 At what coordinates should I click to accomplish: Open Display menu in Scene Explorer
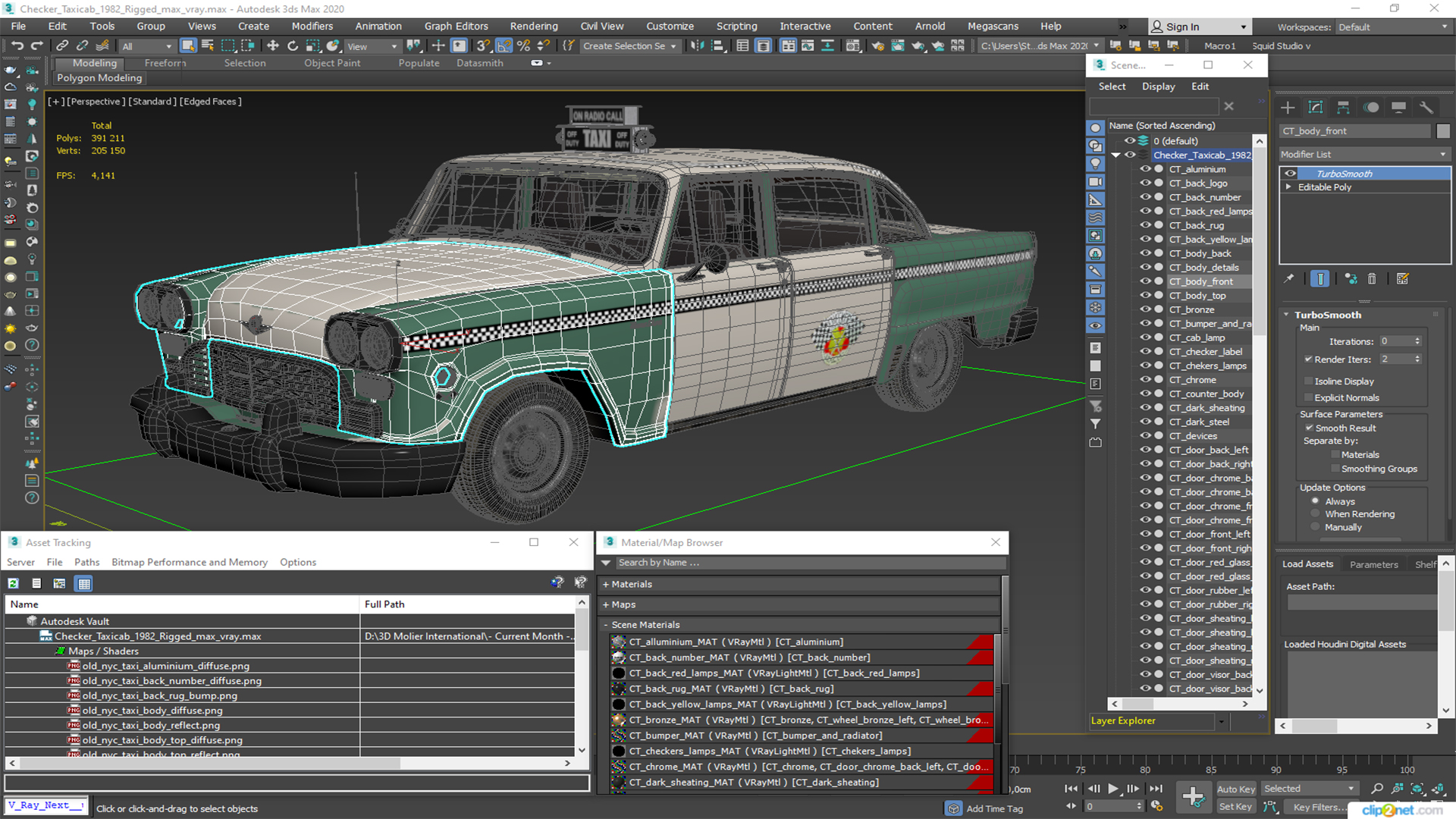(1159, 86)
